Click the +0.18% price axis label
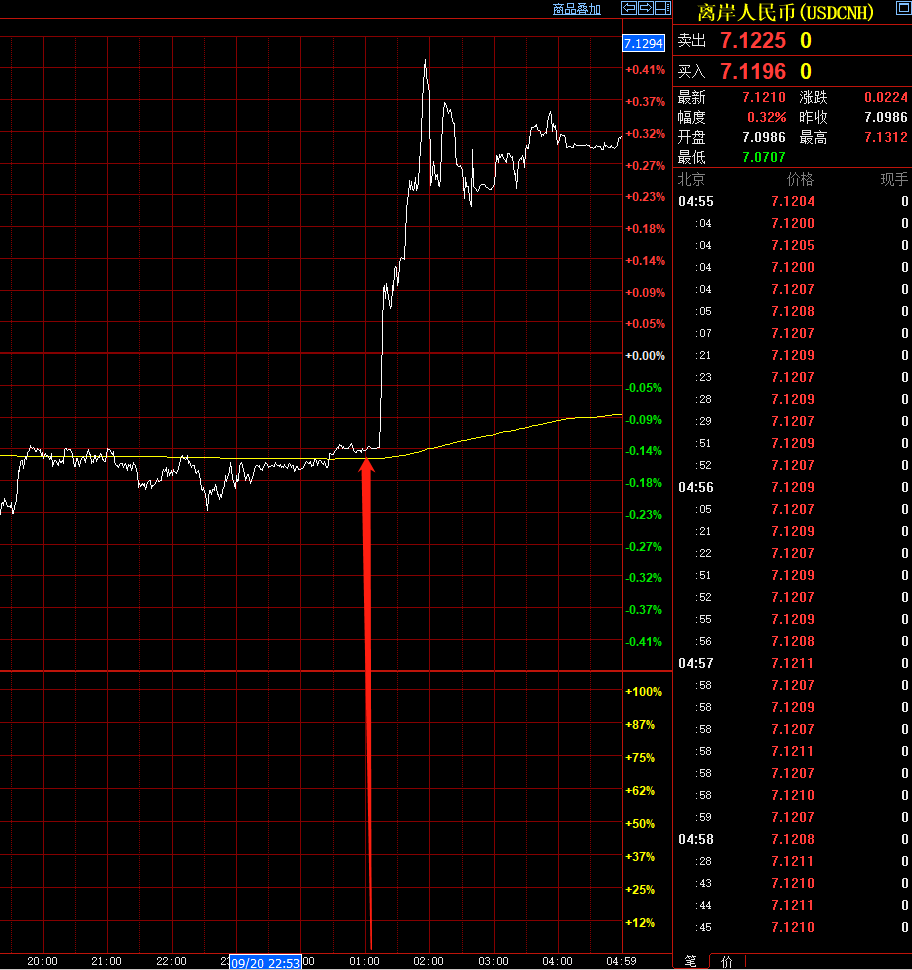This screenshot has height=970, width=912. (645, 229)
